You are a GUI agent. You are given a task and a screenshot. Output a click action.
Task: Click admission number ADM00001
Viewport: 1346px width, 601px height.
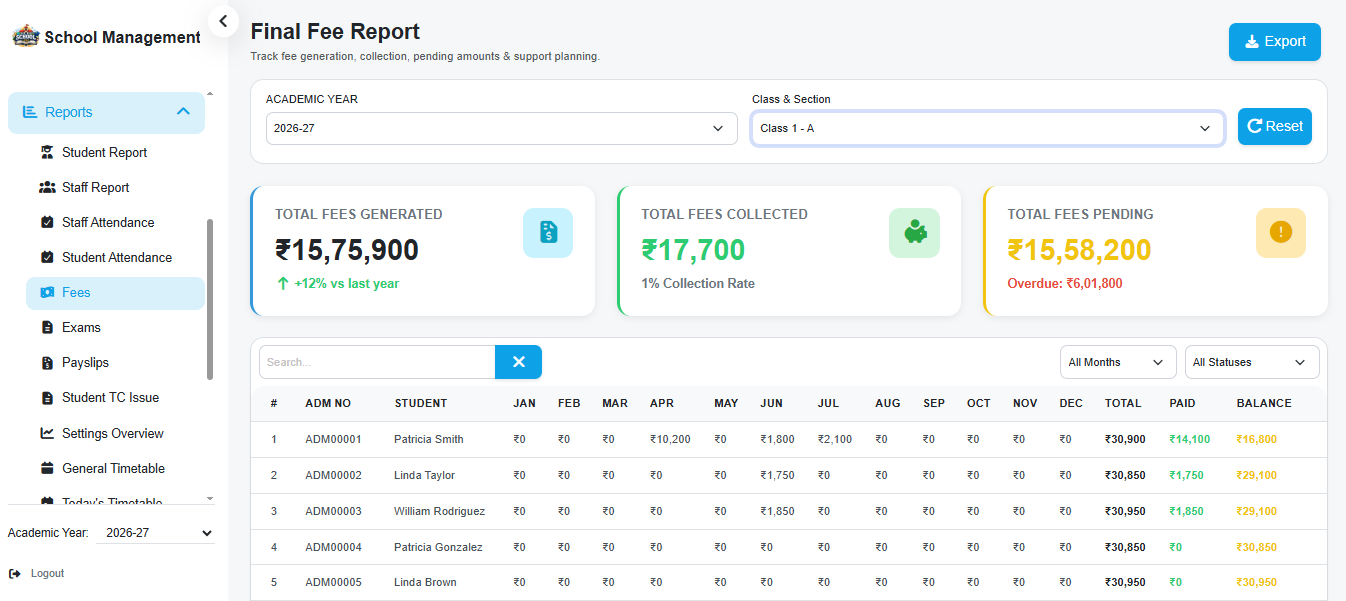[333, 439]
